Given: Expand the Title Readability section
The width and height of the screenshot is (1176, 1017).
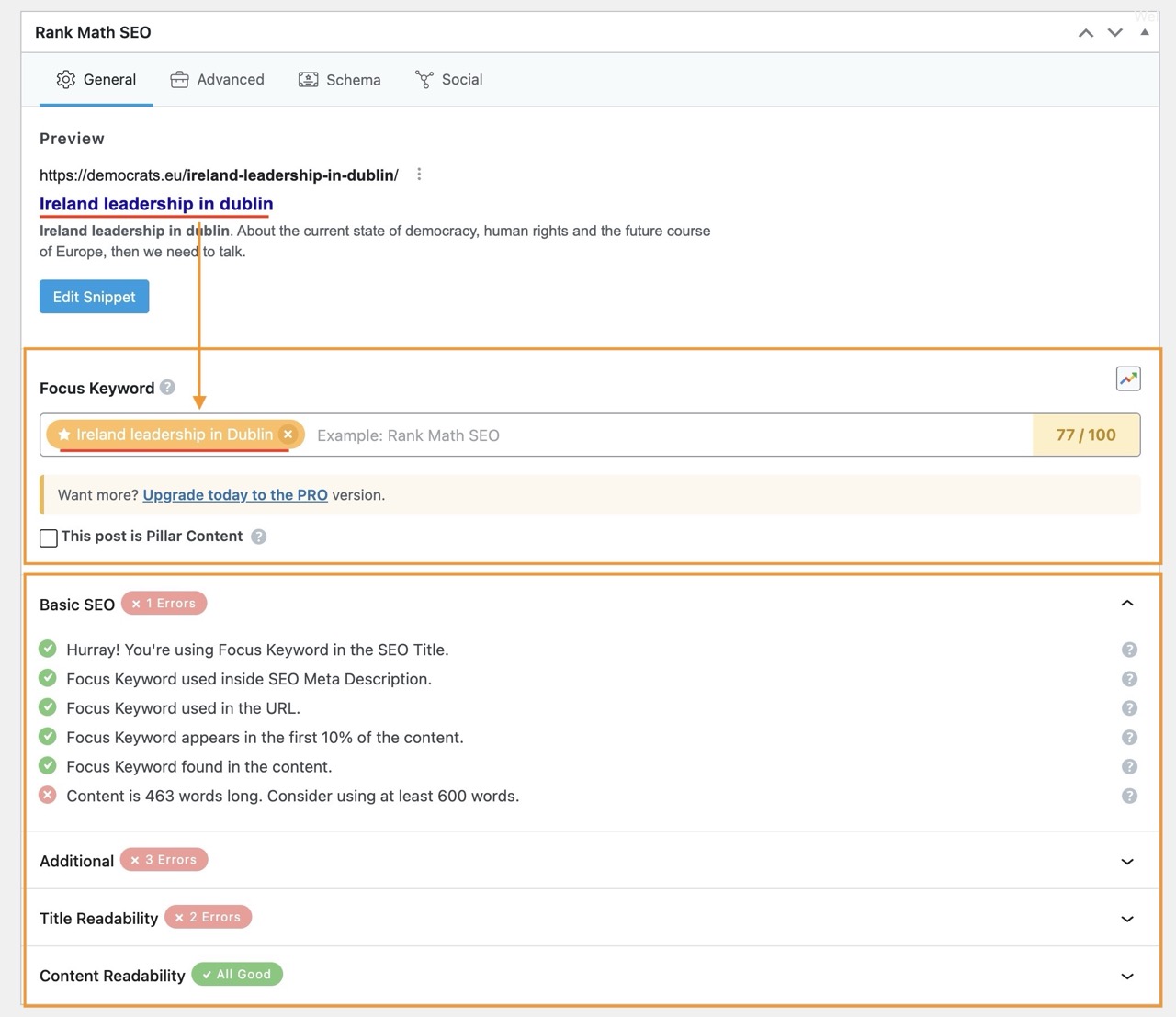Looking at the screenshot, I should [x=1127, y=919].
